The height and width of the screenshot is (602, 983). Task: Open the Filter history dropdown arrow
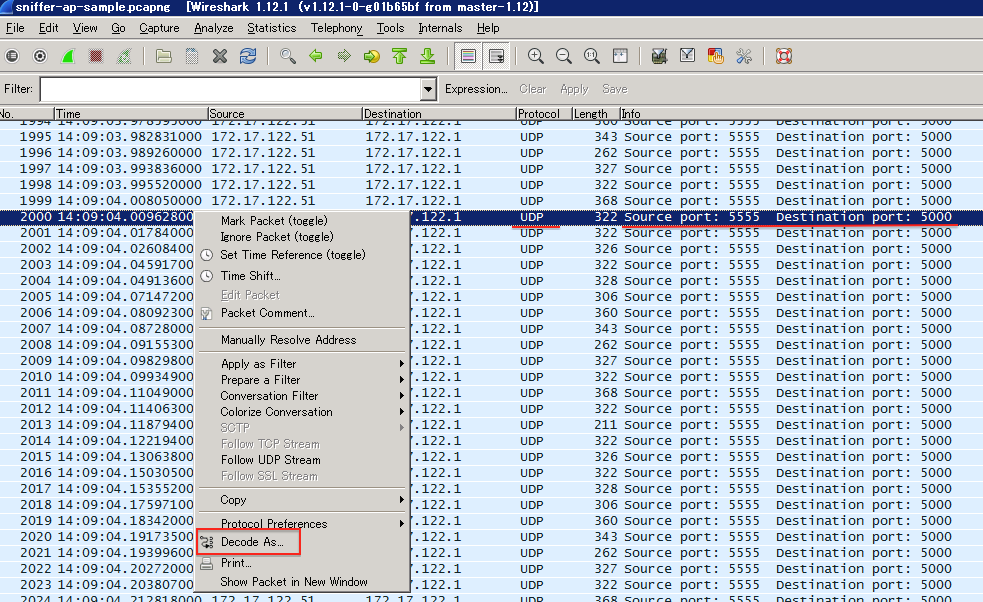pos(428,89)
